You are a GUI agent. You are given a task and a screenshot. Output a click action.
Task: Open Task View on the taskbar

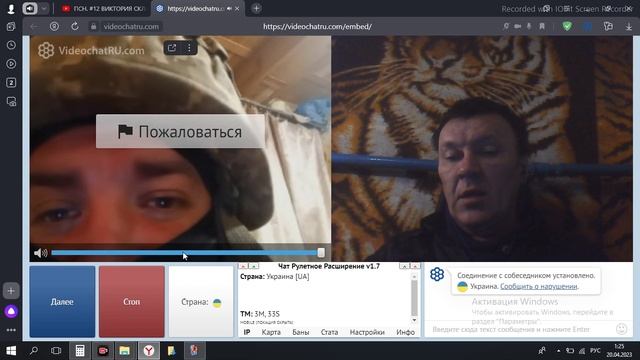coord(56,351)
